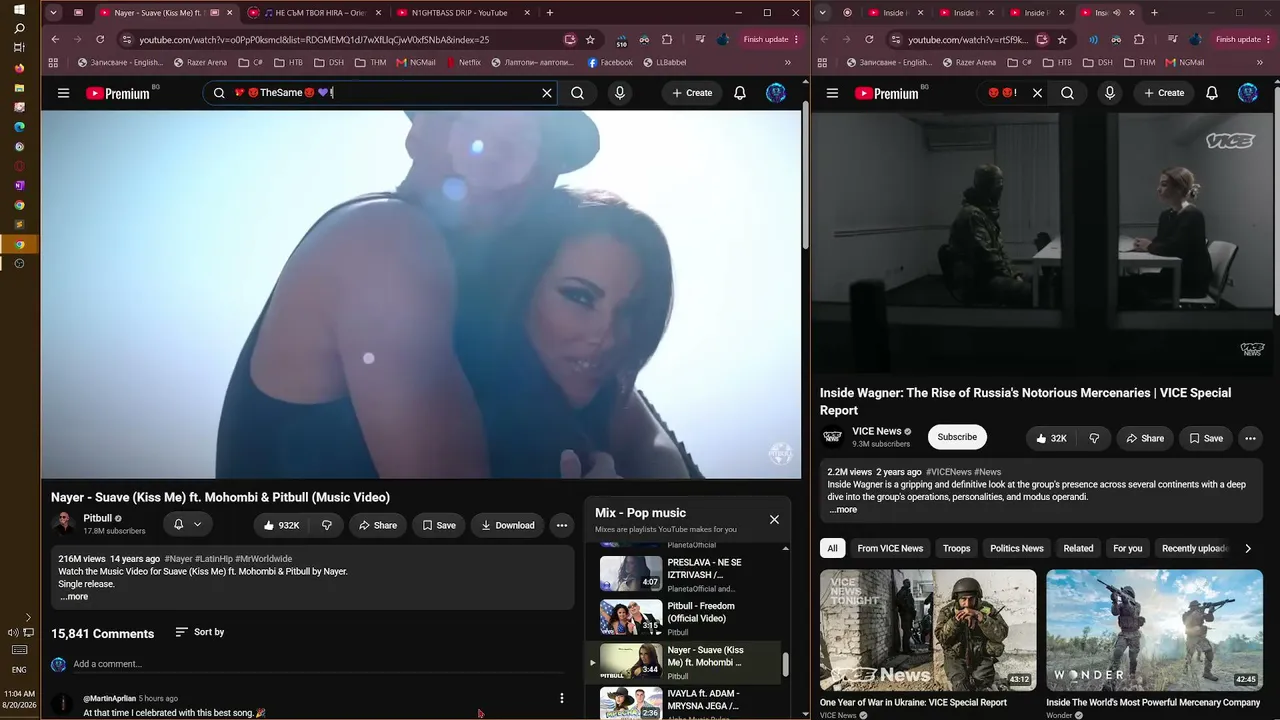Switch to N1GHTBASS DRIP YouTube tab
The width and height of the screenshot is (1280, 720).
point(458,13)
